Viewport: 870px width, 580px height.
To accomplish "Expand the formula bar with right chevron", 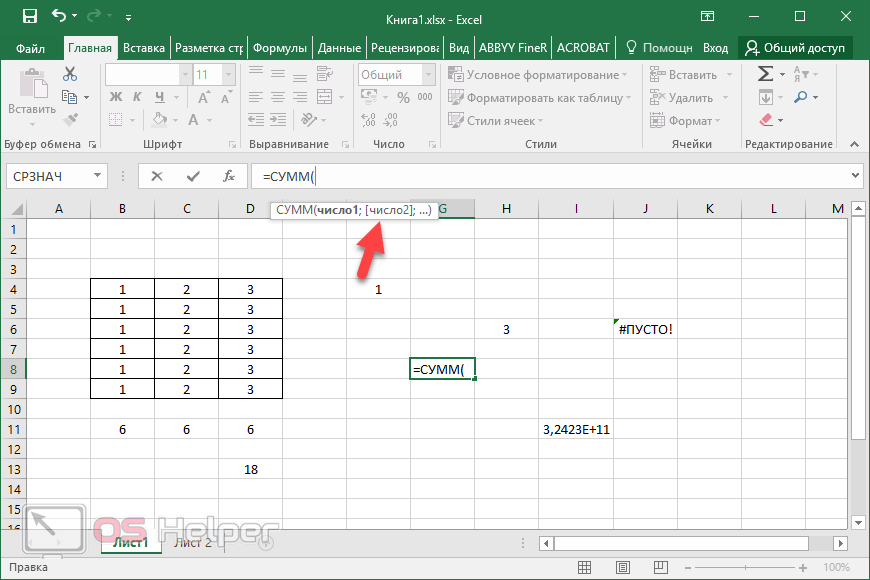I will [854, 176].
